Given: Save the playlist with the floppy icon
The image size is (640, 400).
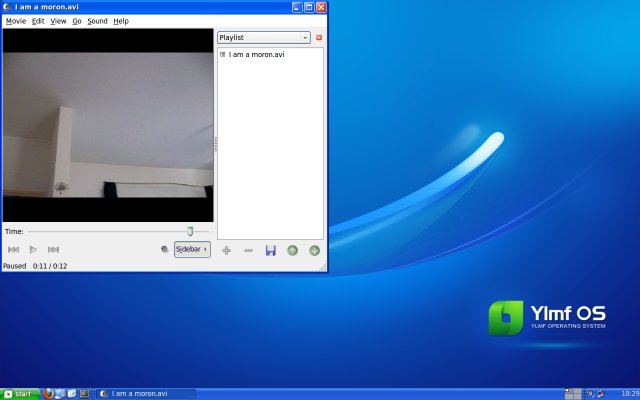Looking at the screenshot, I should coord(271,250).
